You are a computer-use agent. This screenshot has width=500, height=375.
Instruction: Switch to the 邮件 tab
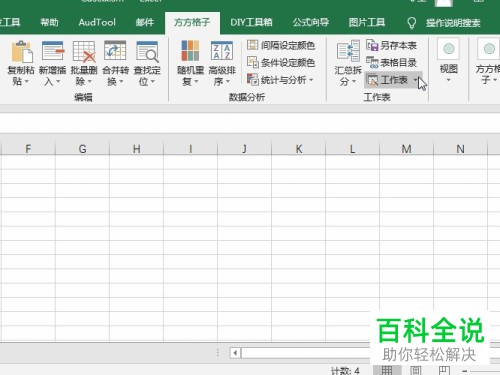click(145, 22)
